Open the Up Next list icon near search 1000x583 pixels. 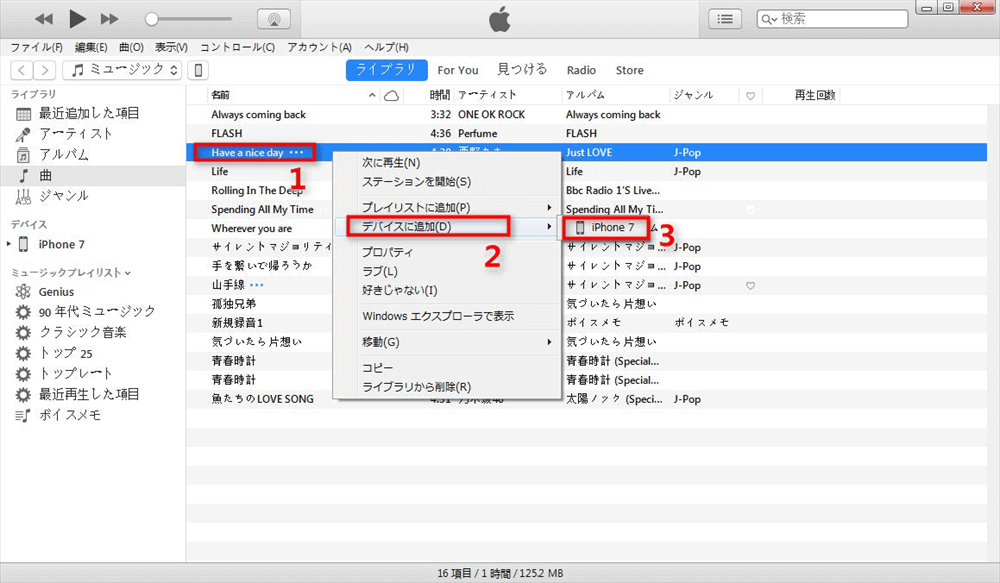click(x=724, y=18)
